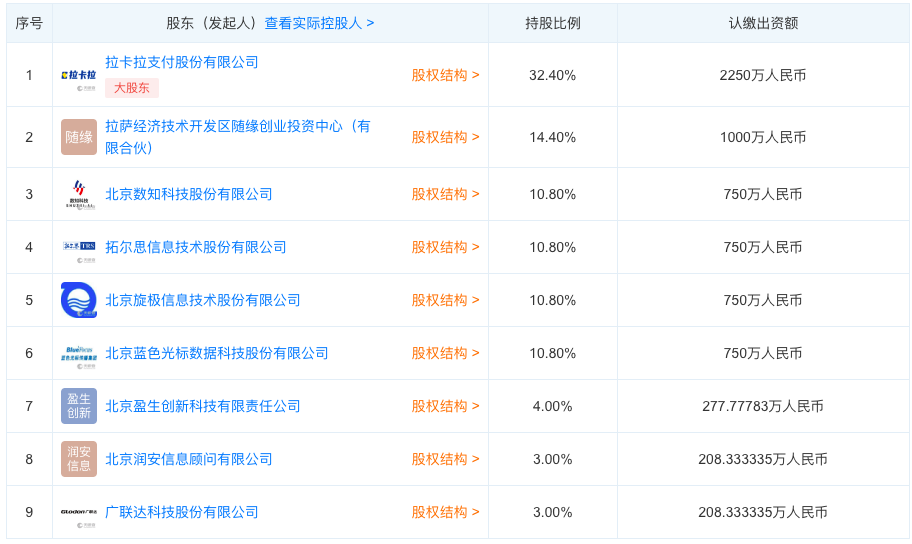This screenshot has width=912, height=544.
Task: Select the 1000万人民币 amount cell
Action: 763,137
